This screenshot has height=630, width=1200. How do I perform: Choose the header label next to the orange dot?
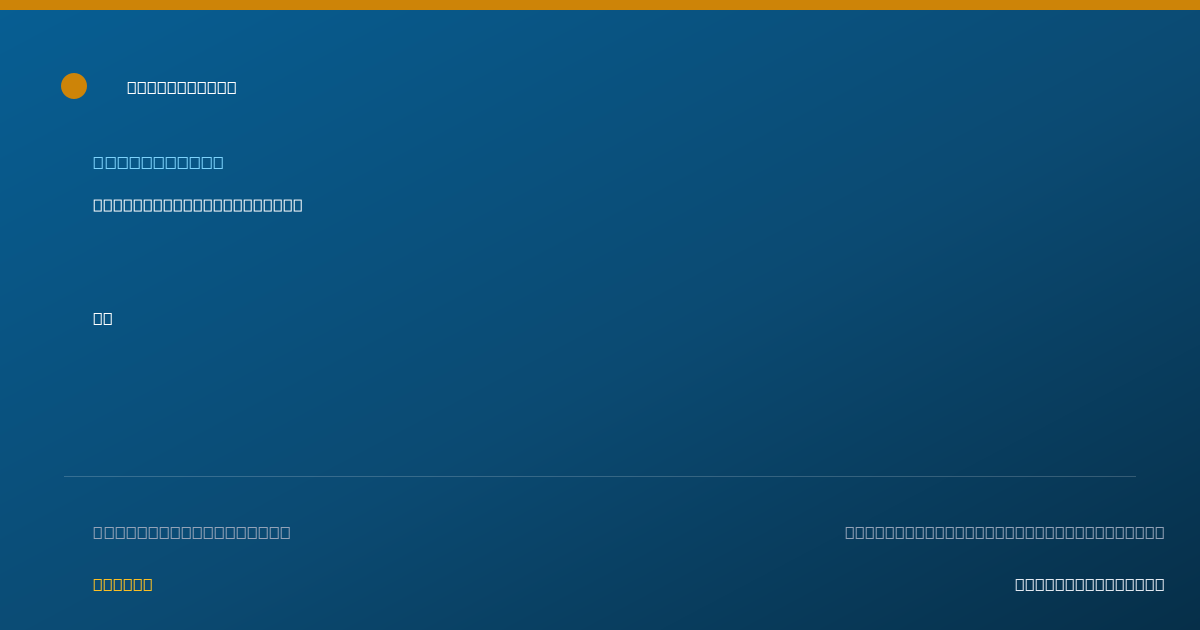point(182,87)
